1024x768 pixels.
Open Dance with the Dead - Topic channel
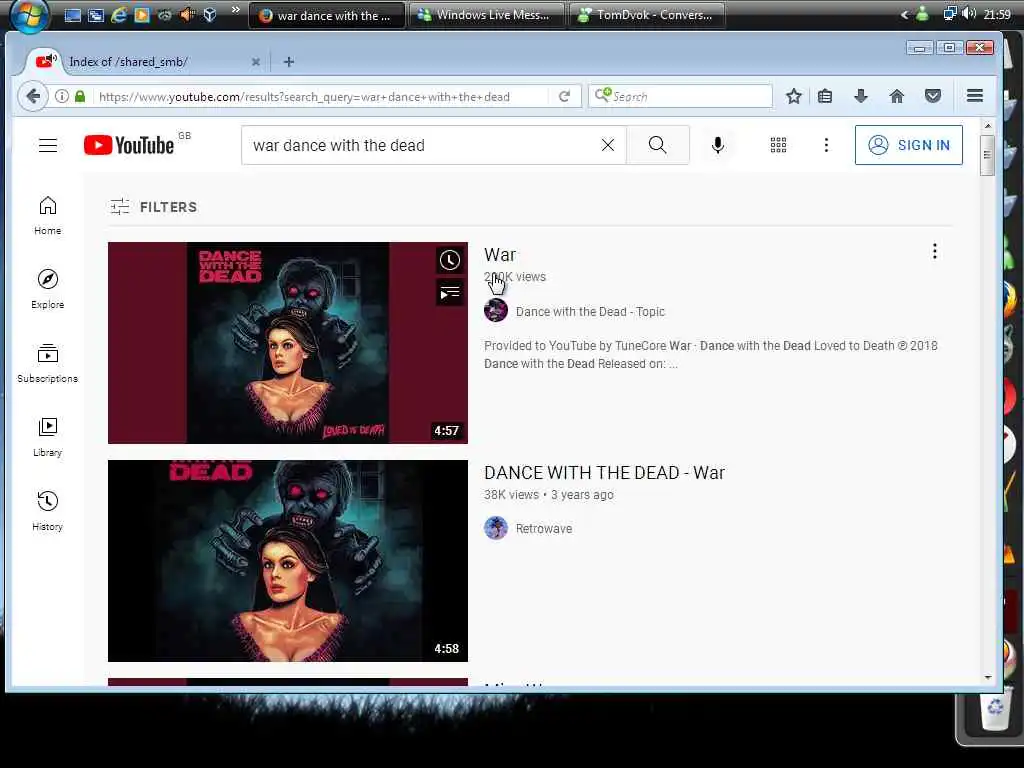point(590,312)
